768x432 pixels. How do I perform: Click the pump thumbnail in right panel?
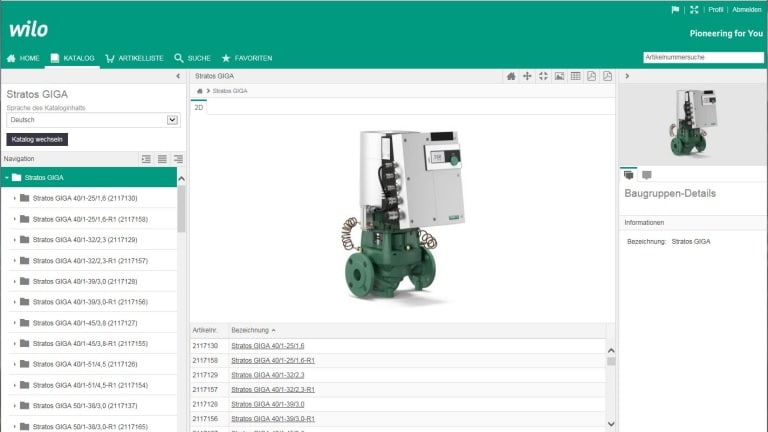coord(693,123)
